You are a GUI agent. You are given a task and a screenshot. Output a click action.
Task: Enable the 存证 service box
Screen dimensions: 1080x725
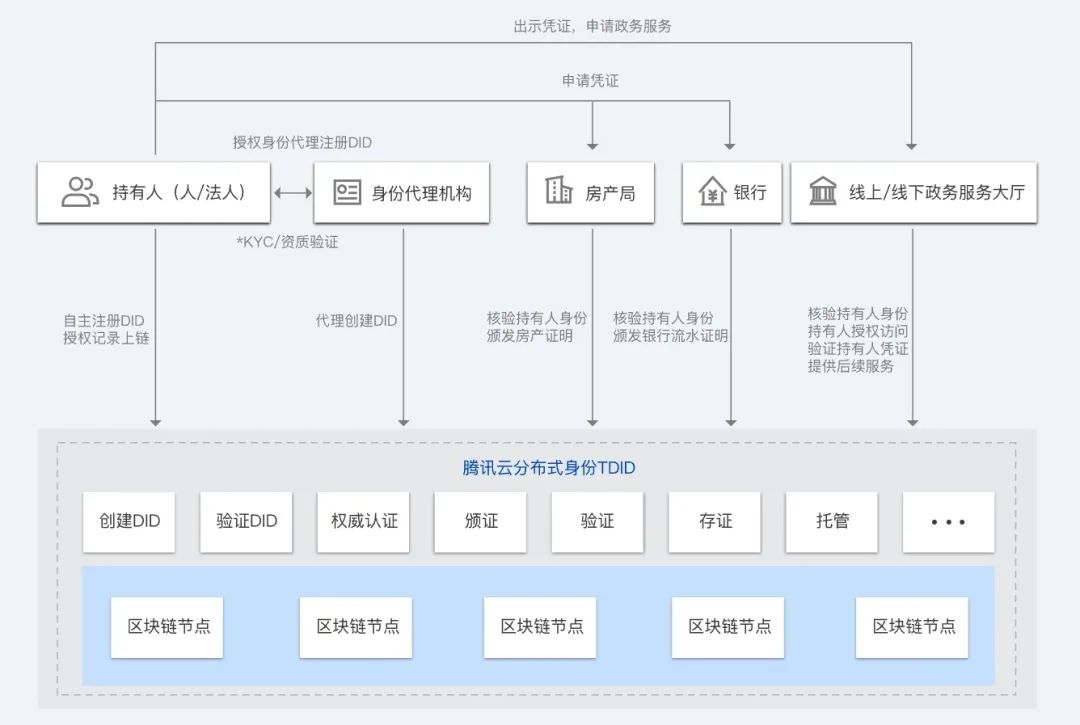(714, 522)
